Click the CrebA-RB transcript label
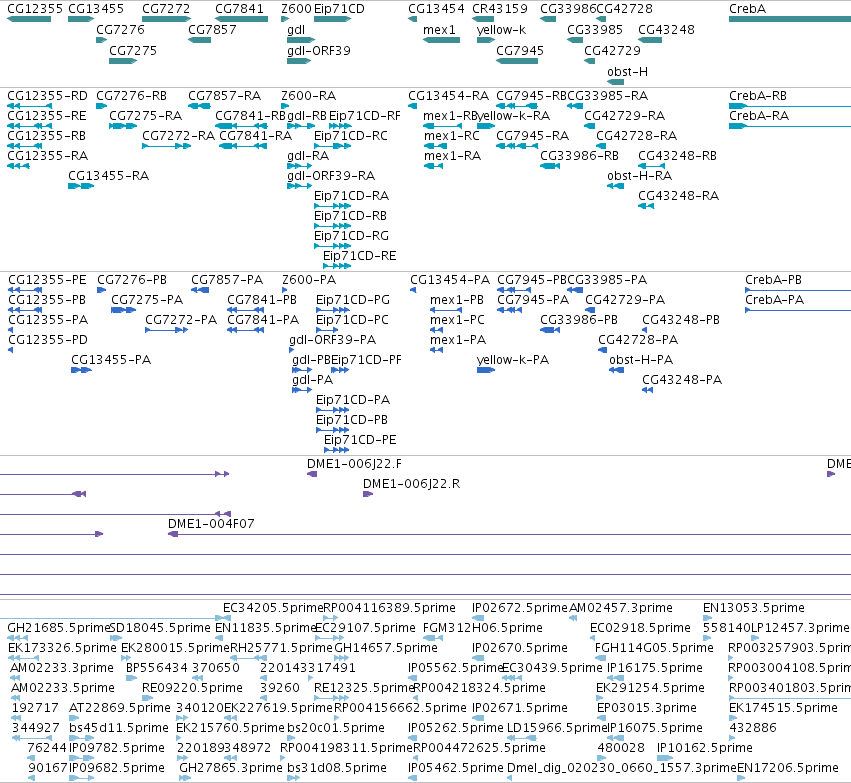Image resolution: width=851 pixels, height=783 pixels. (758, 96)
